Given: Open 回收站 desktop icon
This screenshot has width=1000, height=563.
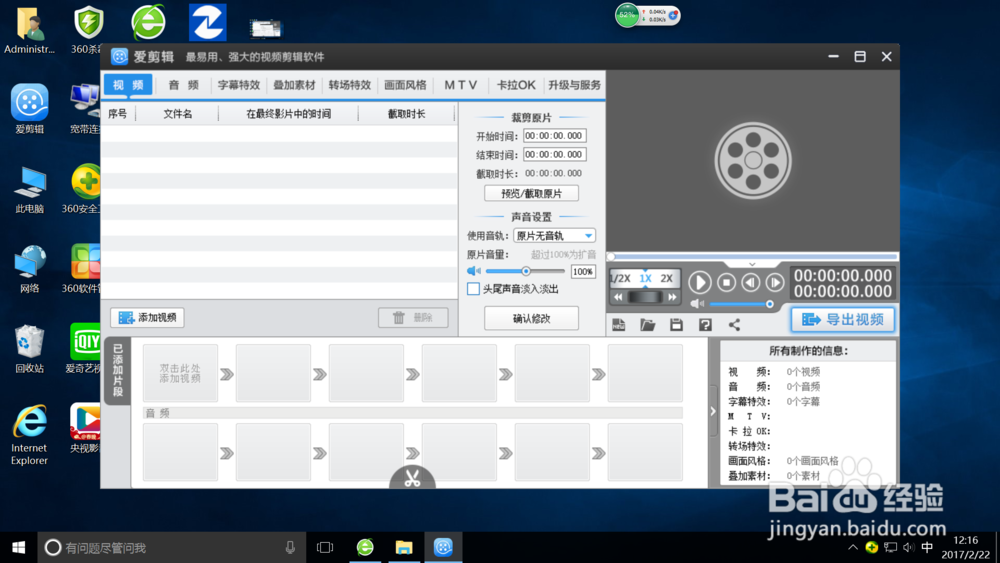Looking at the screenshot, I should click(29, 349).
